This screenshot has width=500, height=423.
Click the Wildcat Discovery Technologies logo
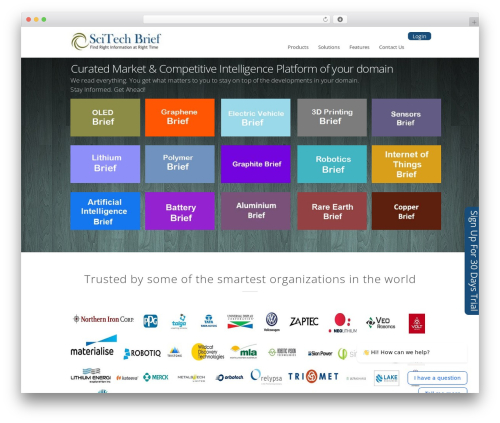[x=207, y=352]
